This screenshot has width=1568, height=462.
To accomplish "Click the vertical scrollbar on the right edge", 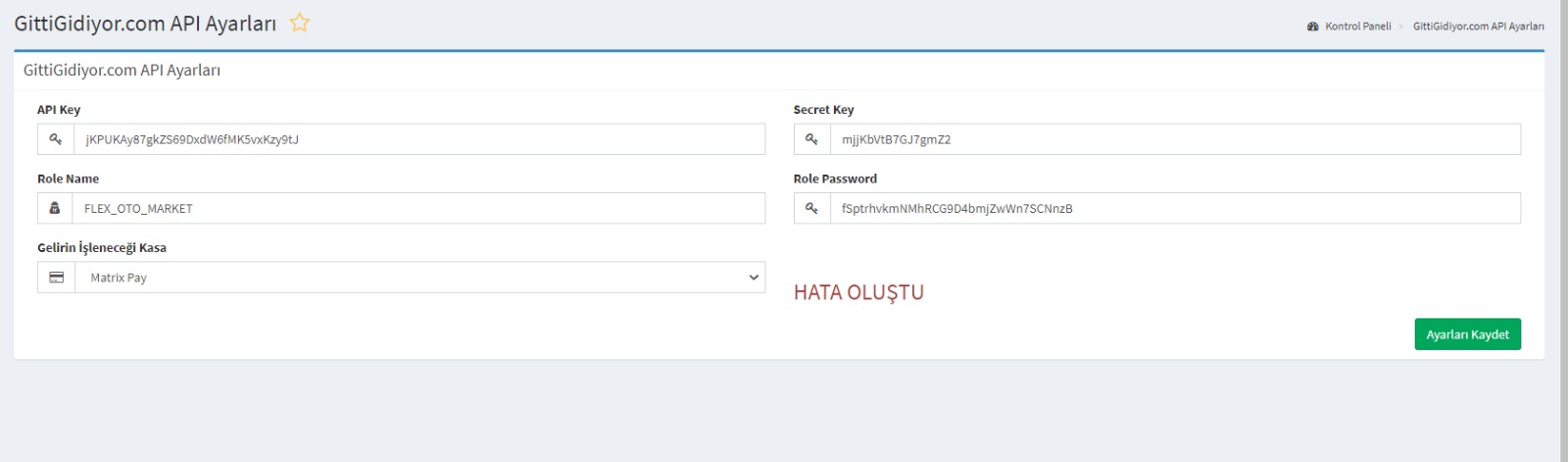I will (x=1563, y=231).
